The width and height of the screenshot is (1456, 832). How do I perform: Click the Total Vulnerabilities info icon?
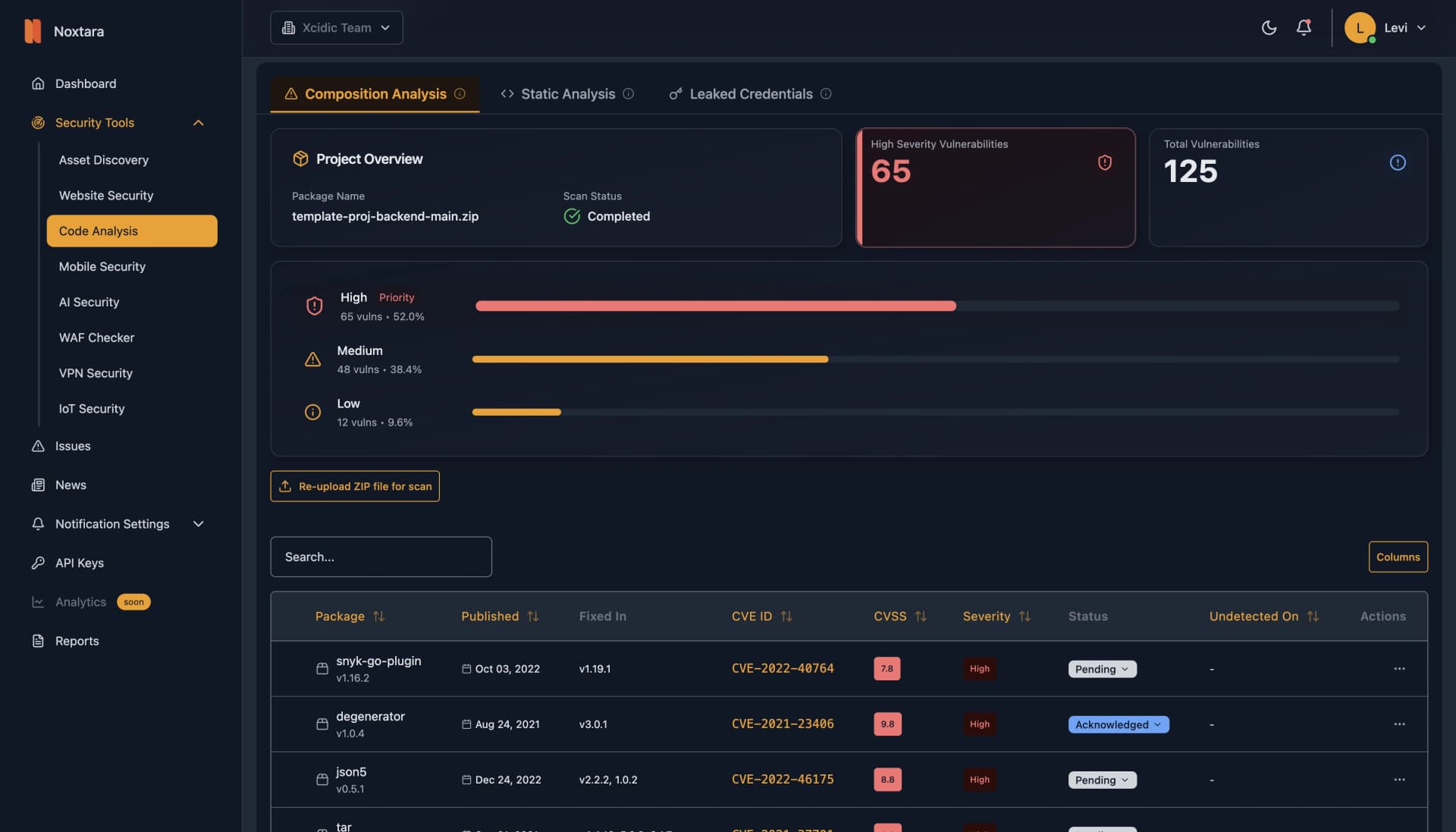coord(1398,162)
